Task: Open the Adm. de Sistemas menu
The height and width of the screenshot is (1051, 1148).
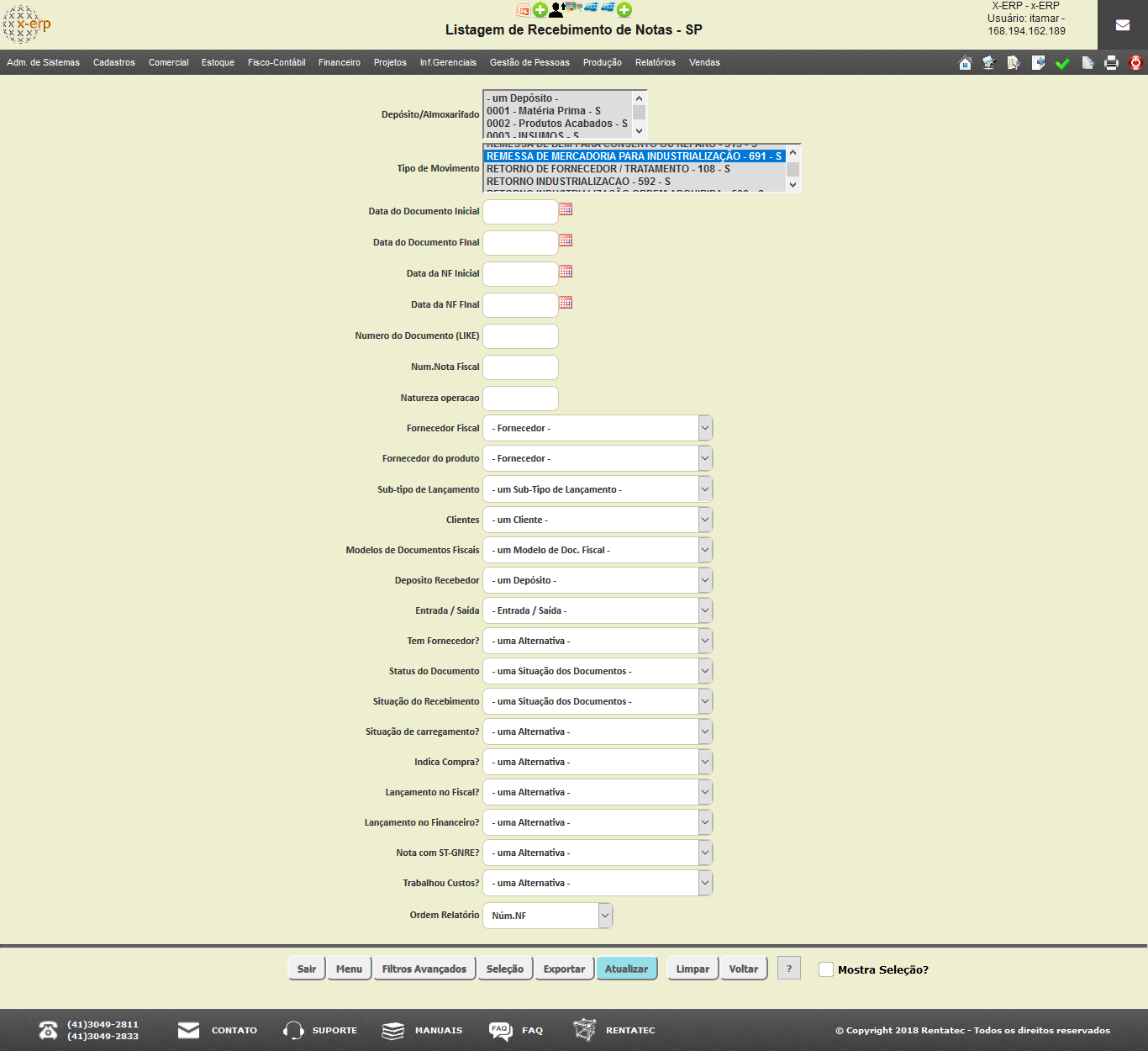Action: coord(43,62)
